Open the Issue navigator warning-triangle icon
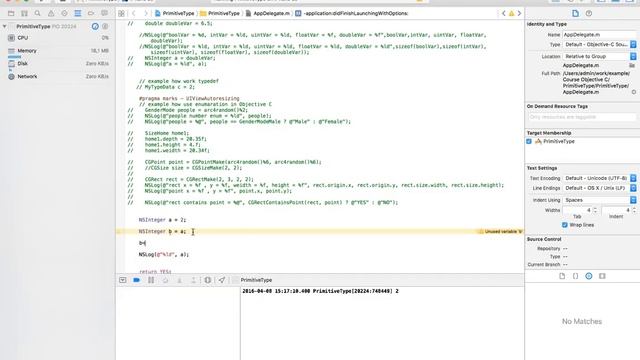This screenshot has height=360, width=640. 51,13
